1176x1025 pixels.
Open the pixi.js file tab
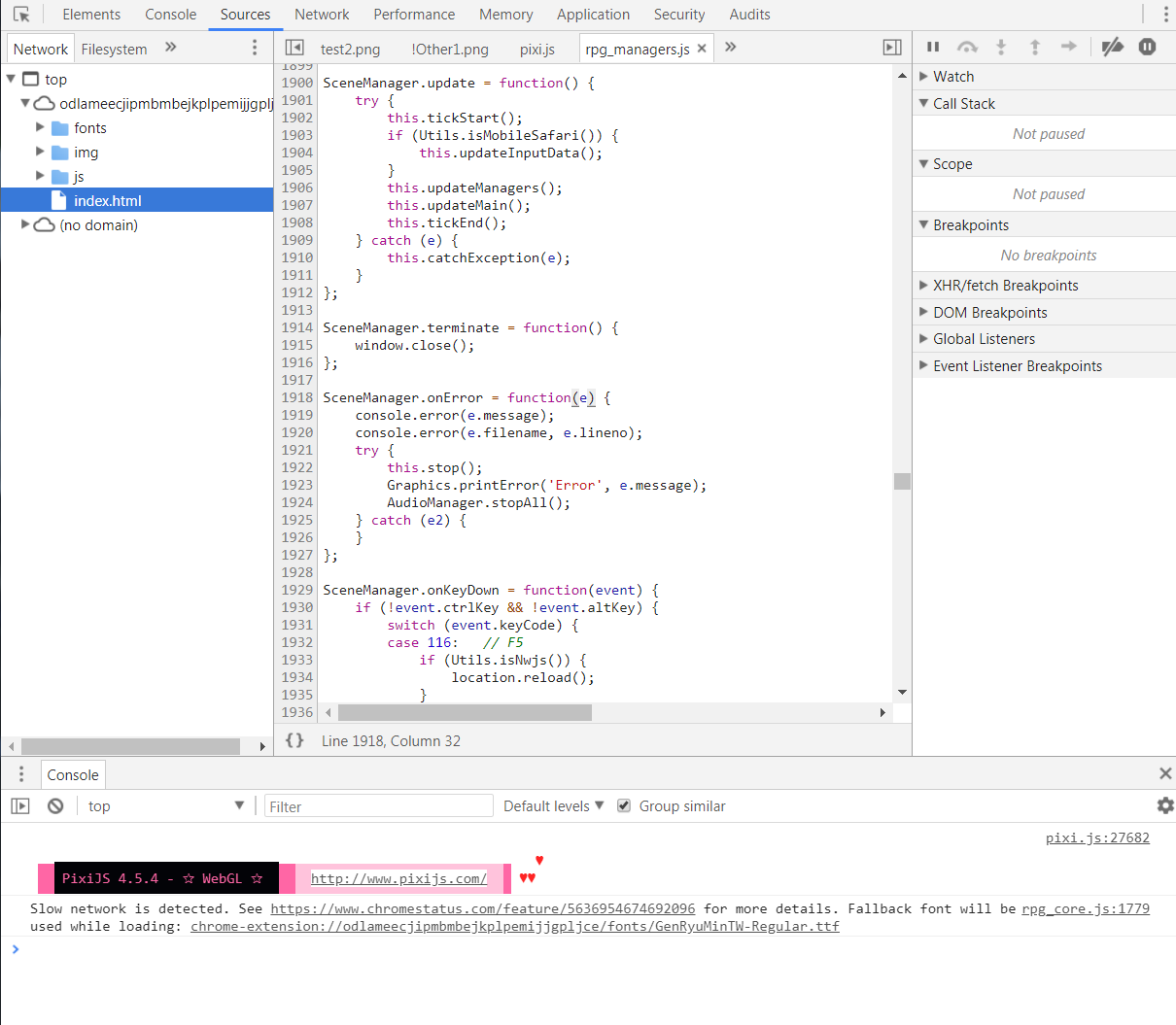tap(537, 49)
